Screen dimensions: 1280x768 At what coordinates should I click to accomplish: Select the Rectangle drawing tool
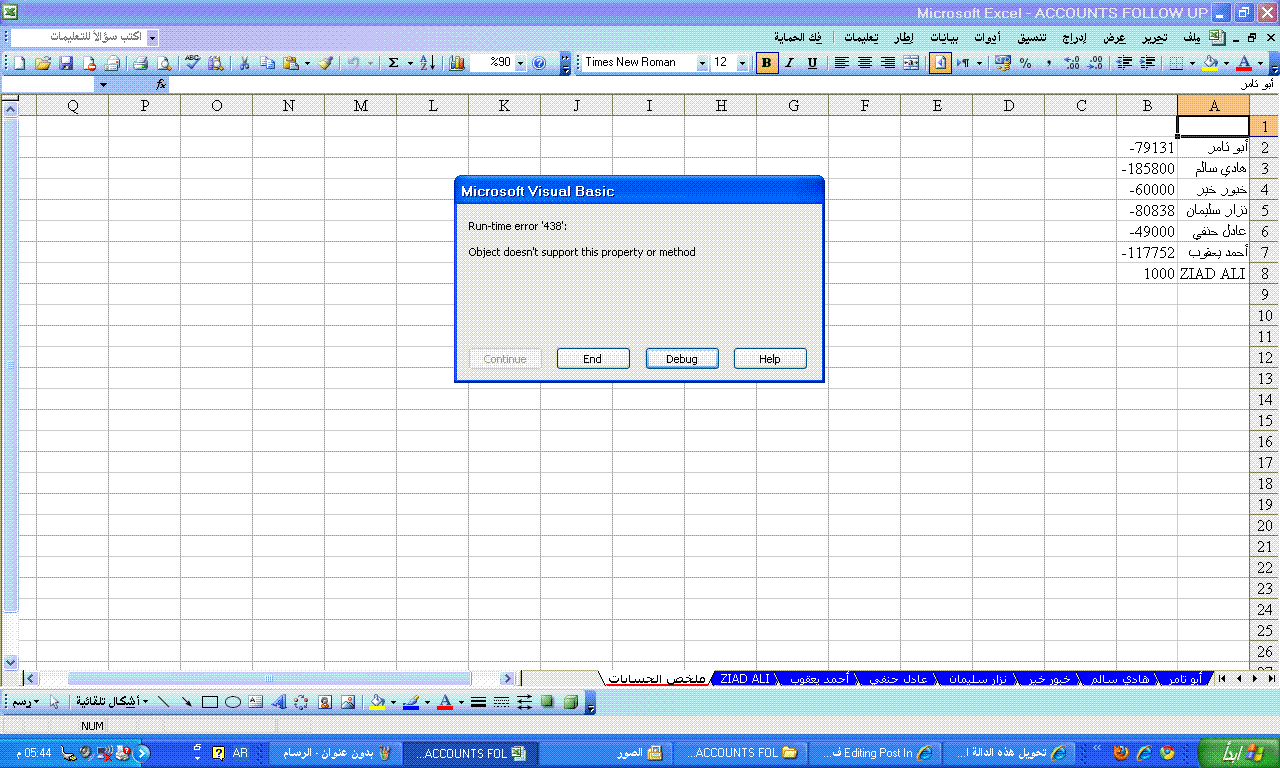210,702
